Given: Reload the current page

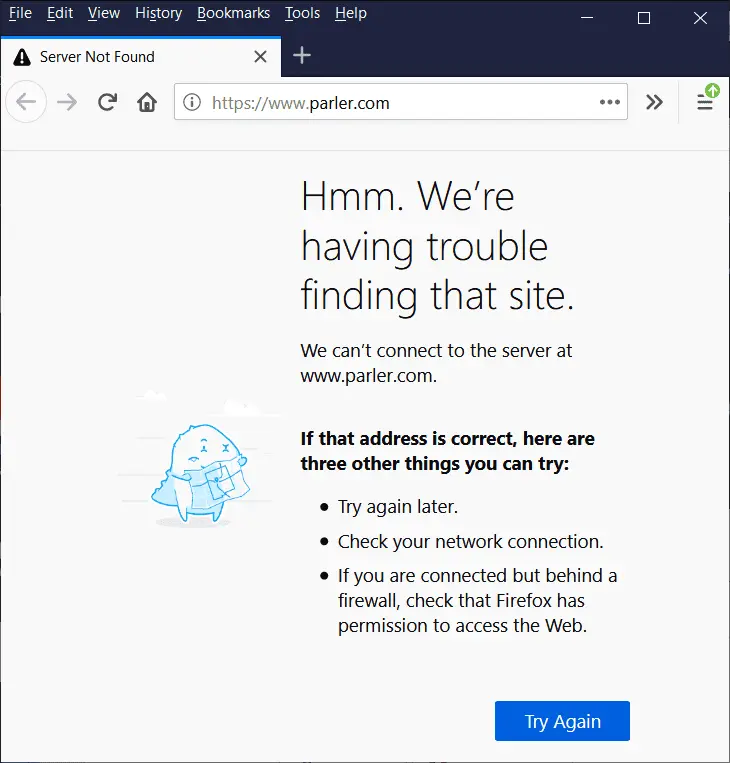Looking at the screenshot, I should coord(107,102).
